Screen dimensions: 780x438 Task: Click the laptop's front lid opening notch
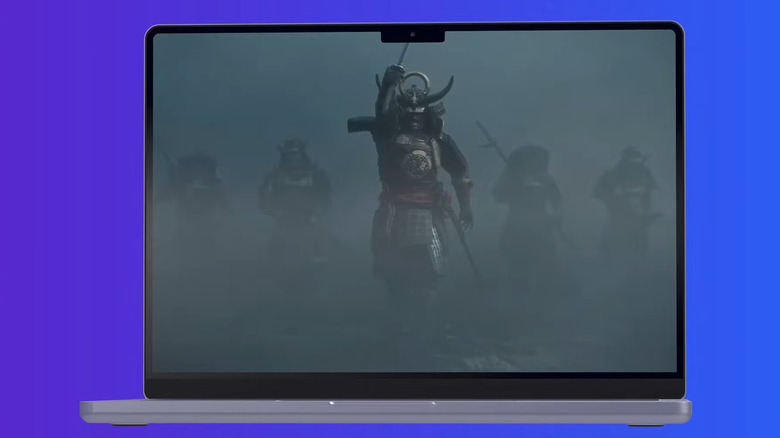384,403
